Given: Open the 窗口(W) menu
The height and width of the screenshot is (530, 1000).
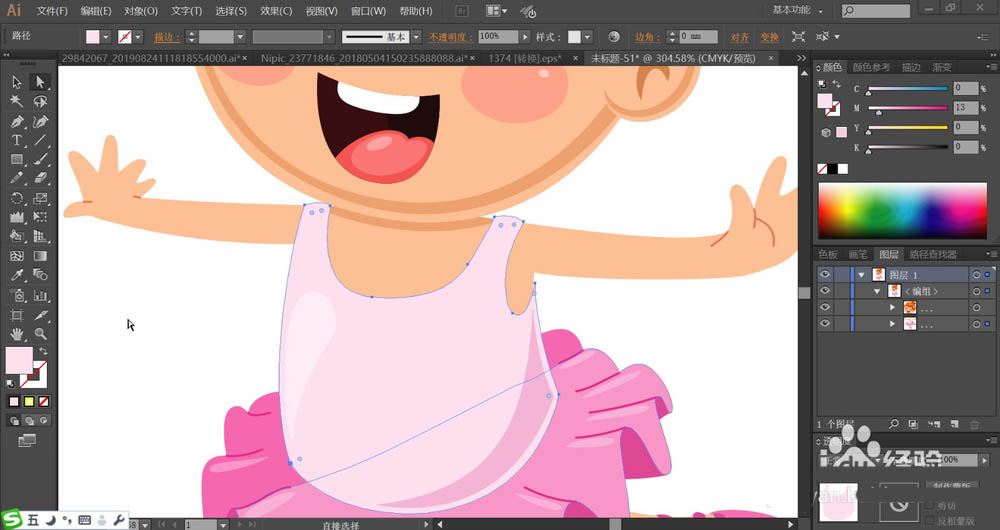Looking at the screenshot, I should click(x=369, y=11).
